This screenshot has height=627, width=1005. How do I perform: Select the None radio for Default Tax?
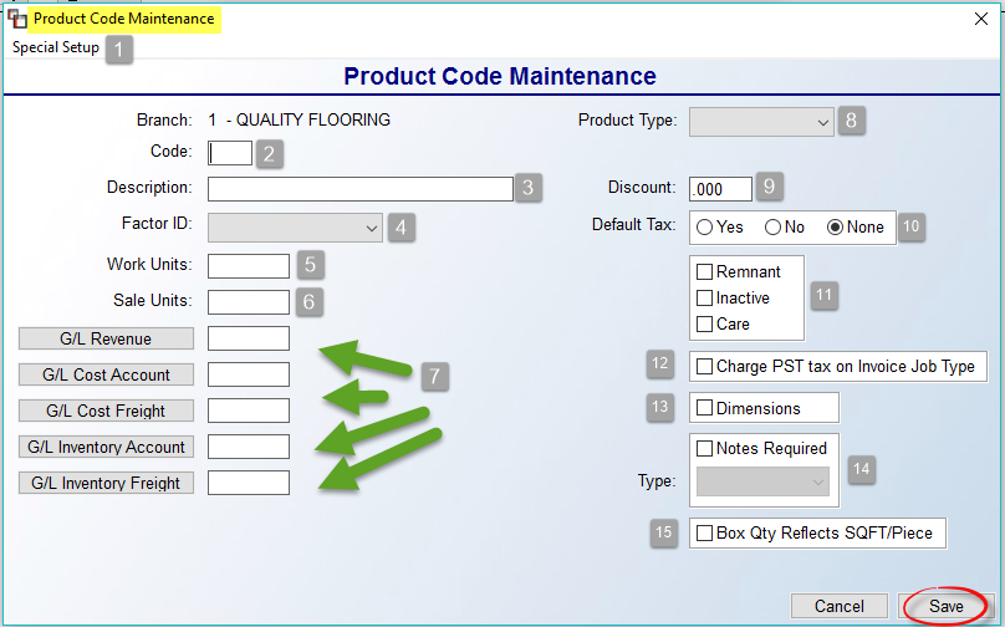835,227
